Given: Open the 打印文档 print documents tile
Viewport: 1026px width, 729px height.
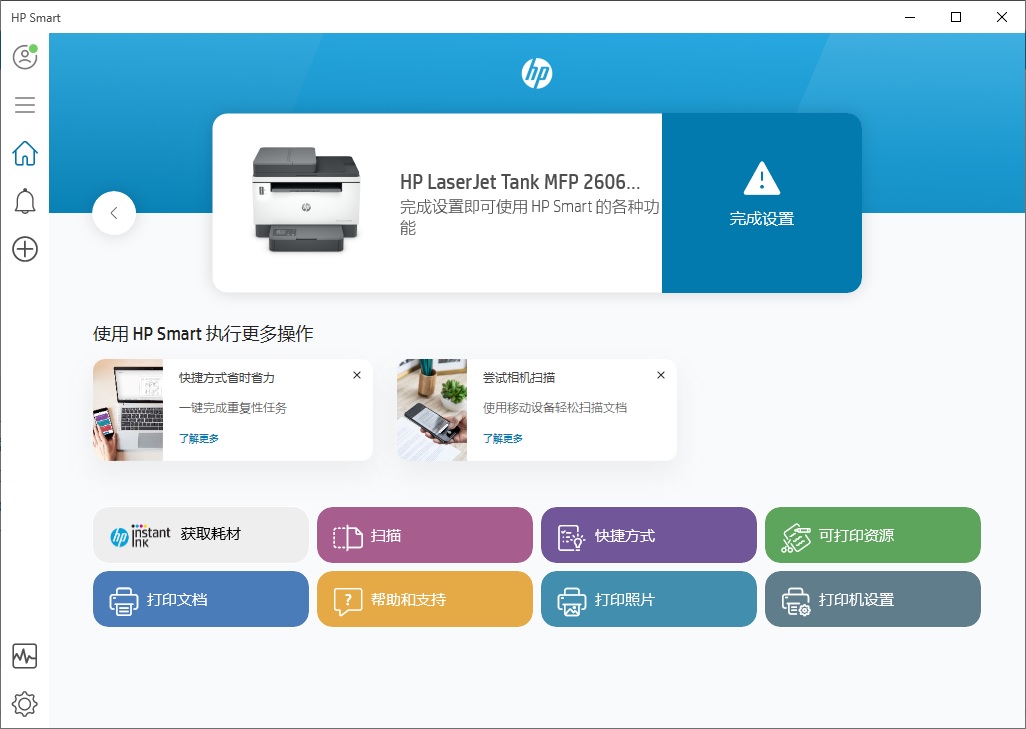Looking at the screenshot, I should pos(200,599).
